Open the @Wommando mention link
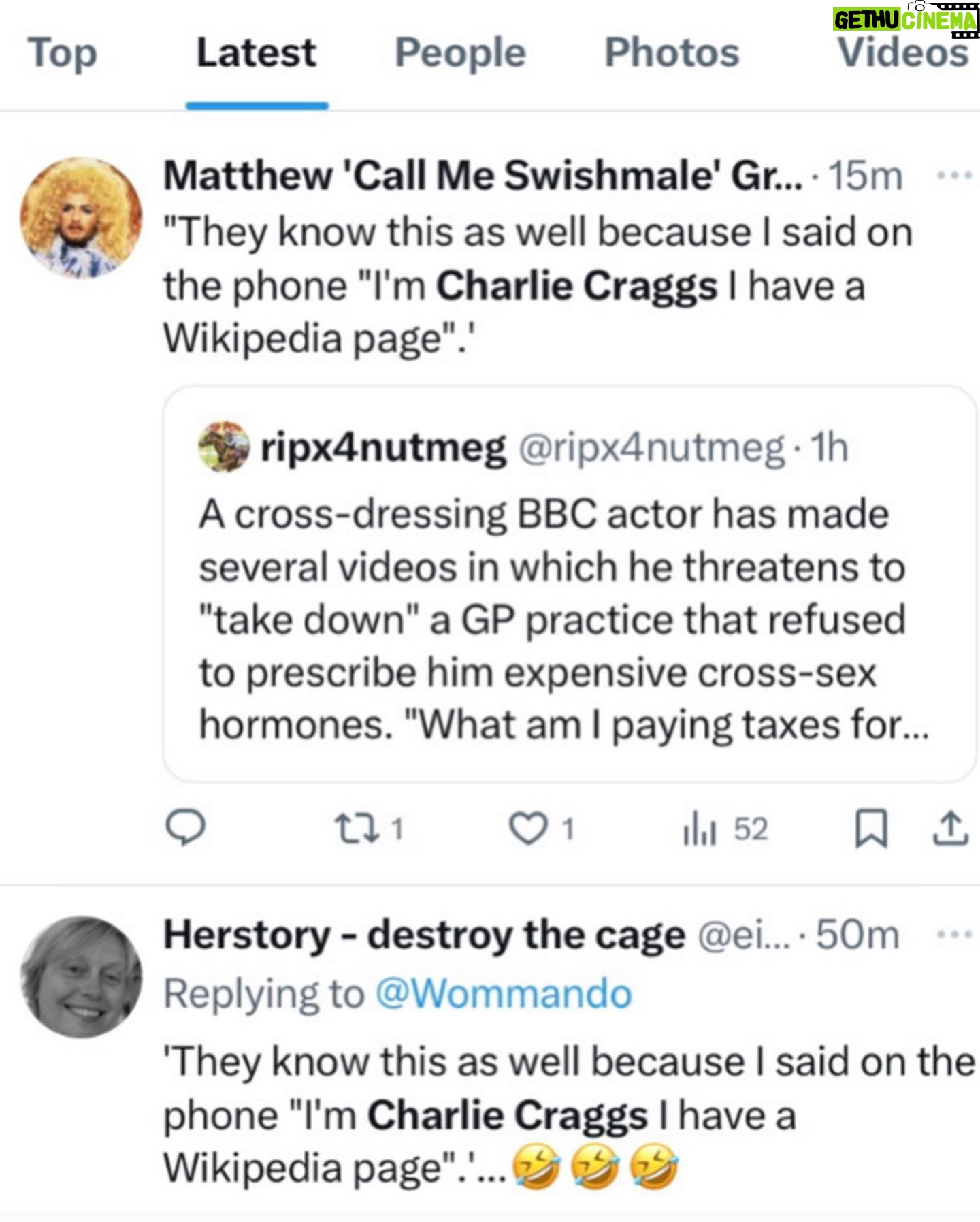The width and height of the screenshot is (980, 1222). (504, 994)
